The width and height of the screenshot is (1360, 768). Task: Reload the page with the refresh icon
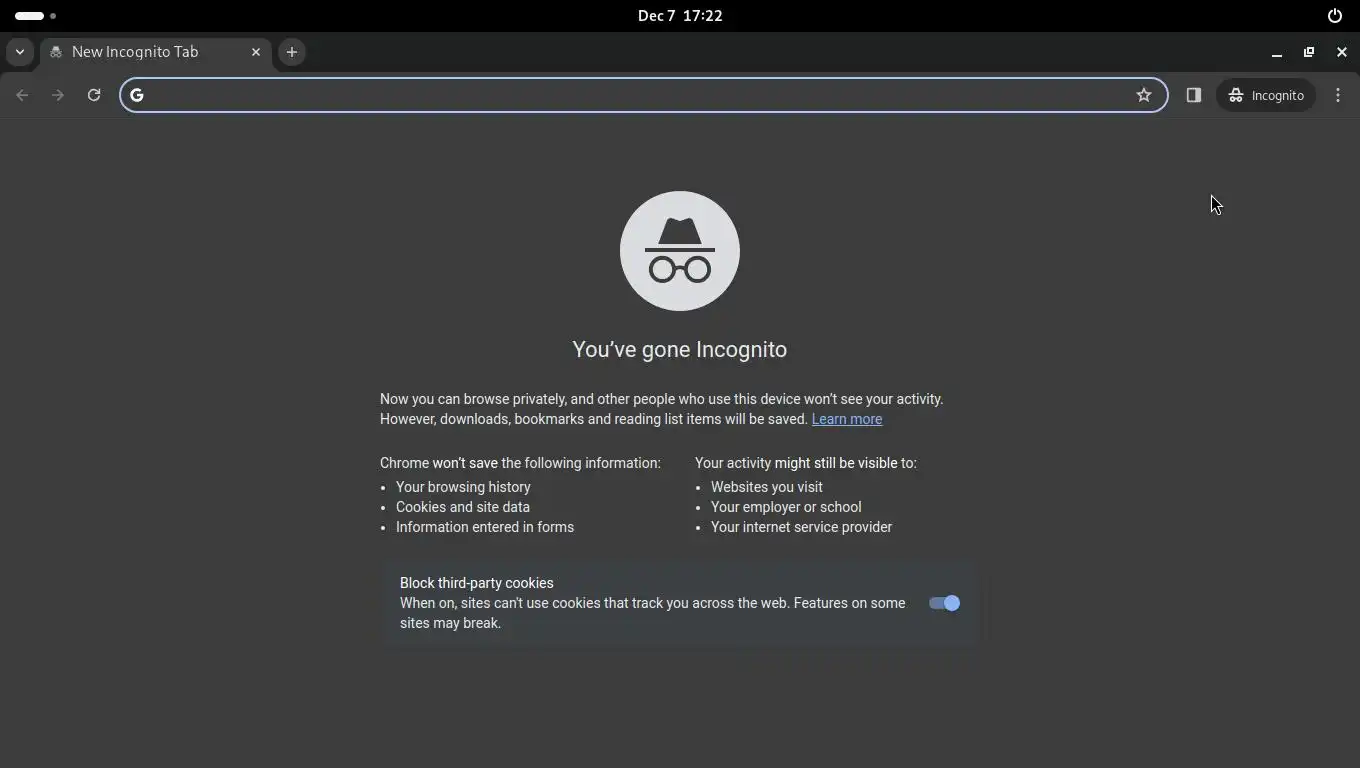point(94,95)
